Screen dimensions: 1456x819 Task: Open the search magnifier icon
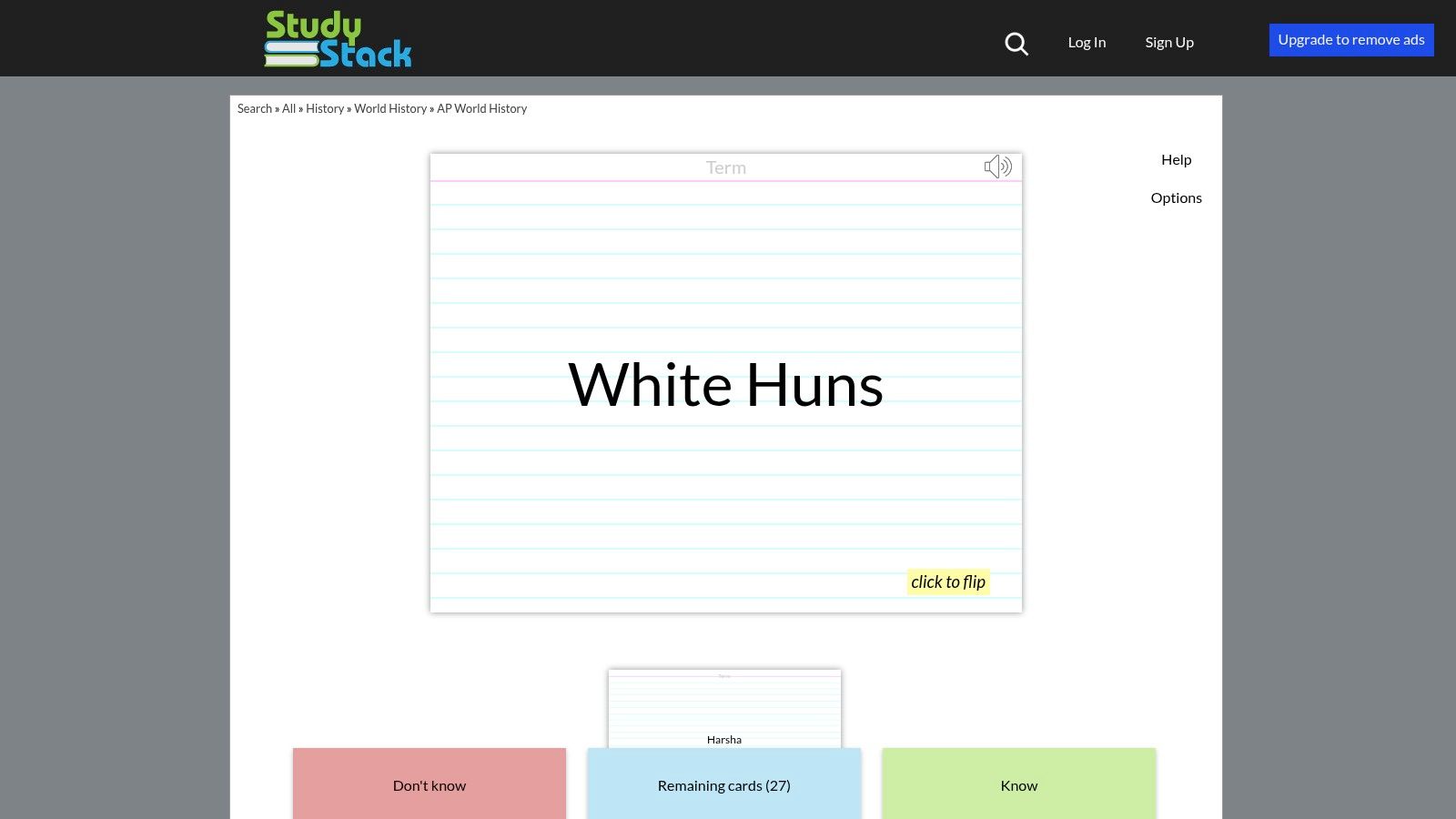pos(1016,43)
